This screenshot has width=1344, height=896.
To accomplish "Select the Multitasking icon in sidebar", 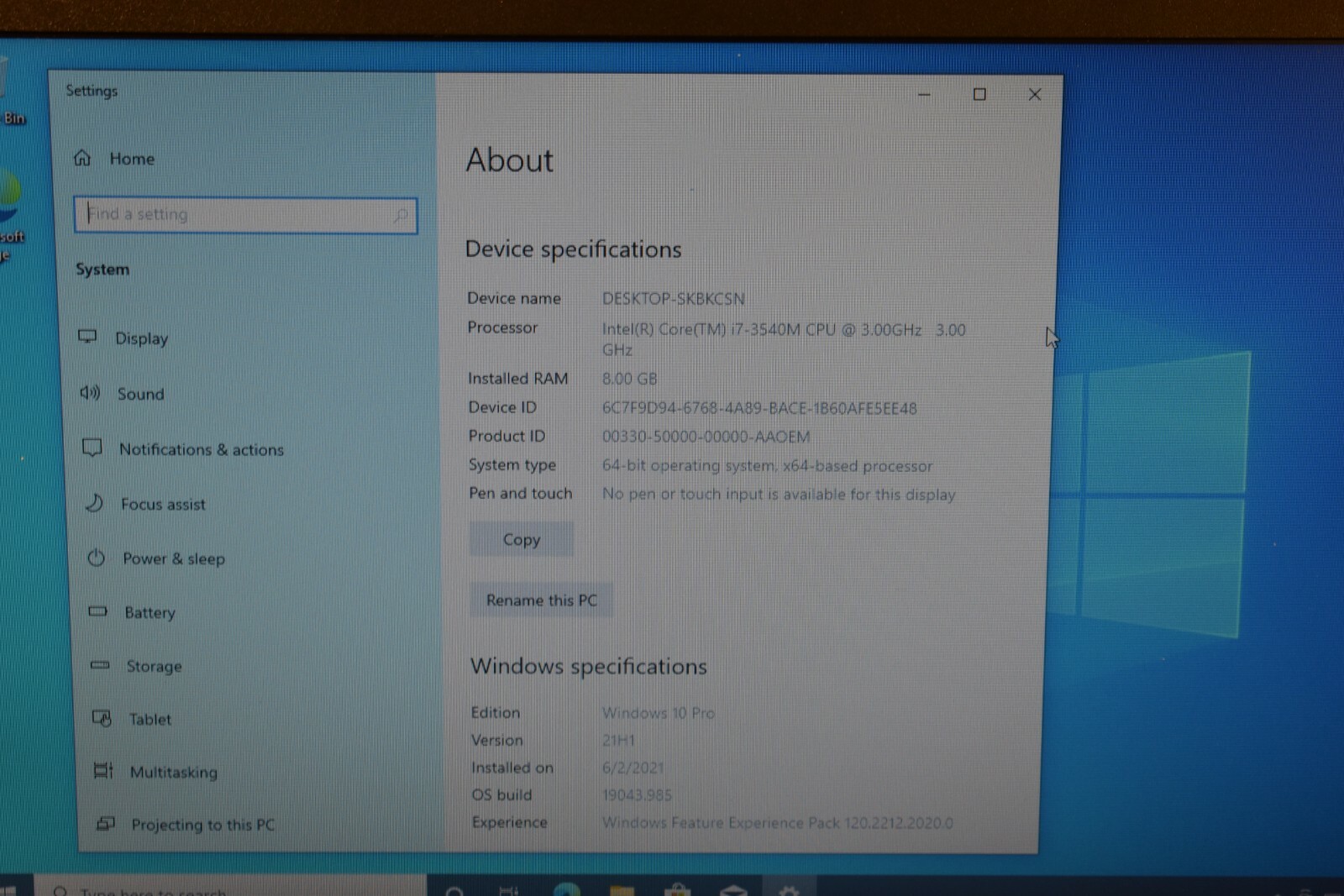I will tap(102, 770).
